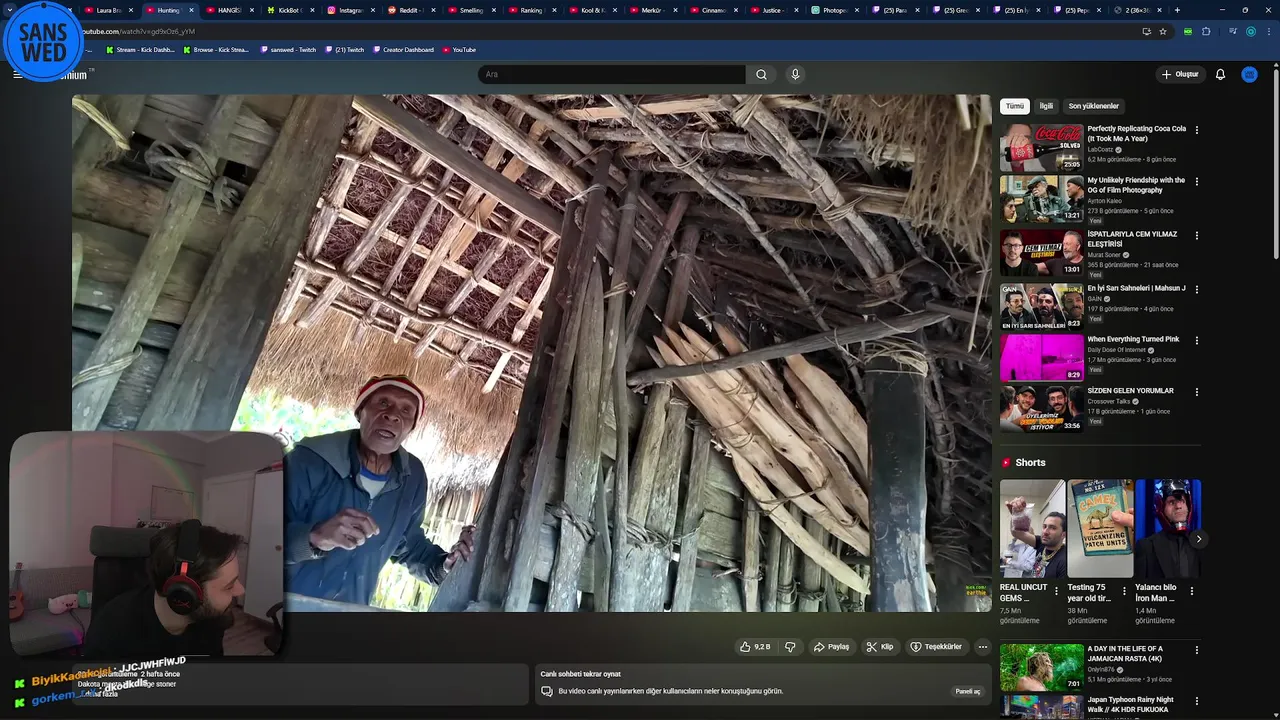Create a clip with Klip button
The image size is (1280, 720).
click(880, 647)
